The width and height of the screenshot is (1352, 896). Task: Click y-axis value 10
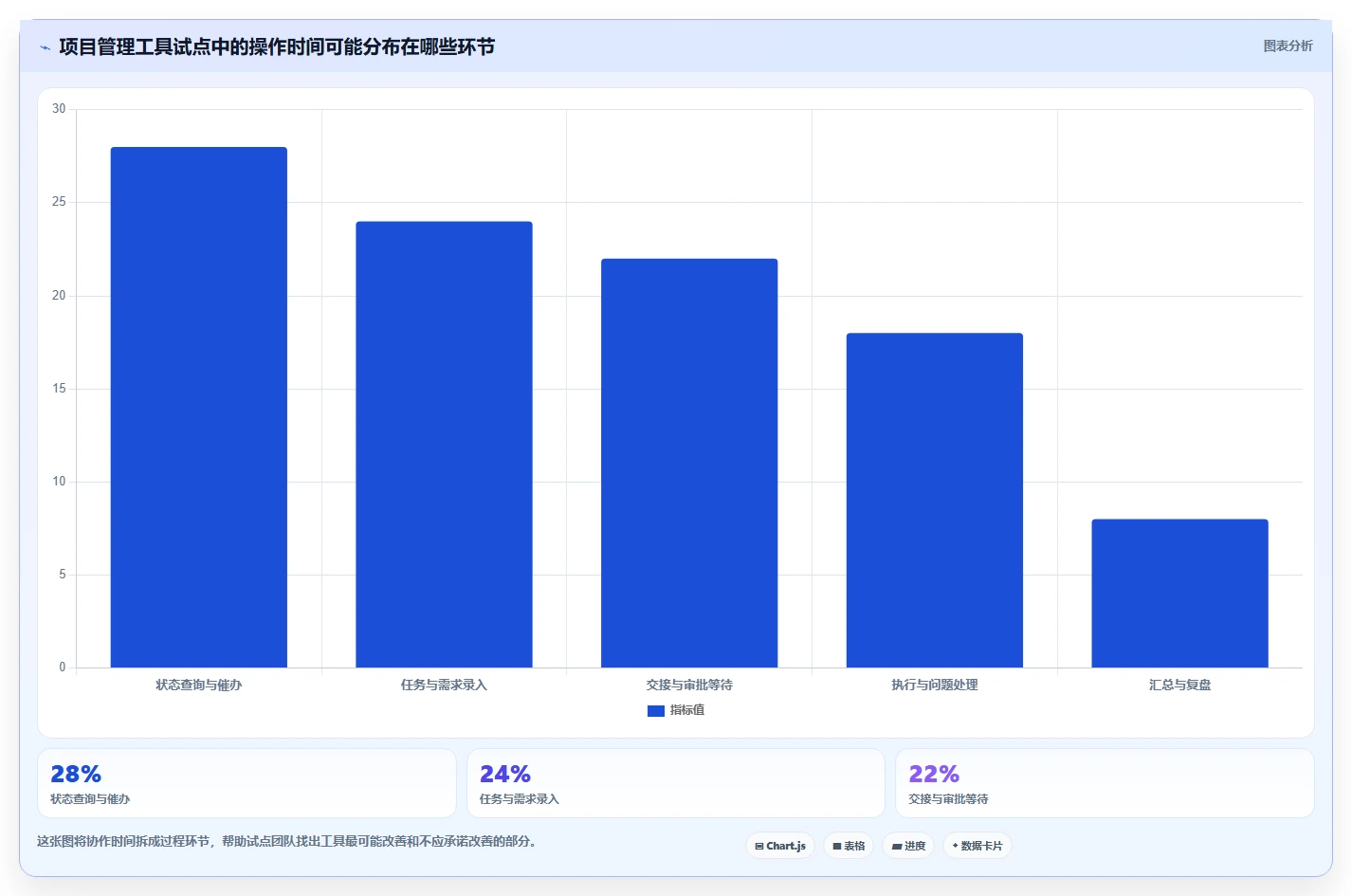click(x=59, y=482)
